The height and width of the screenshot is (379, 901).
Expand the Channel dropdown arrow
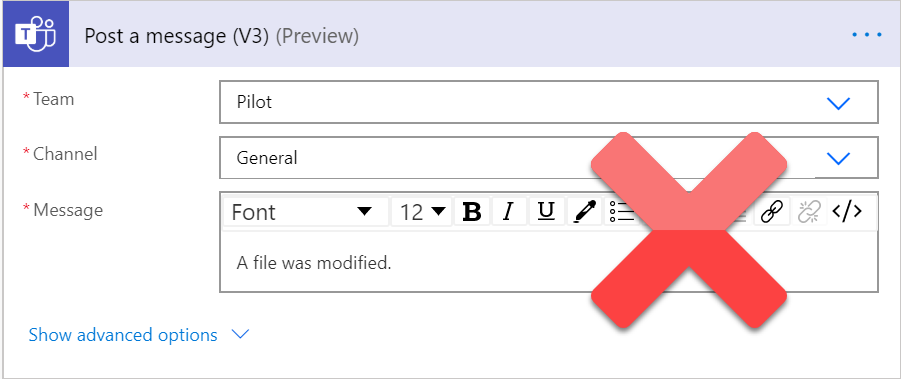click(838, 158)
